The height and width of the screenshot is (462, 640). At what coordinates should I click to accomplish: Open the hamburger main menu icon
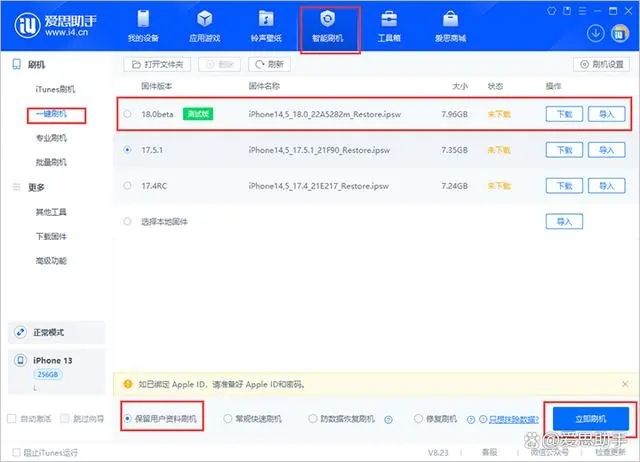pyautogui.click(x=582, y=11)
